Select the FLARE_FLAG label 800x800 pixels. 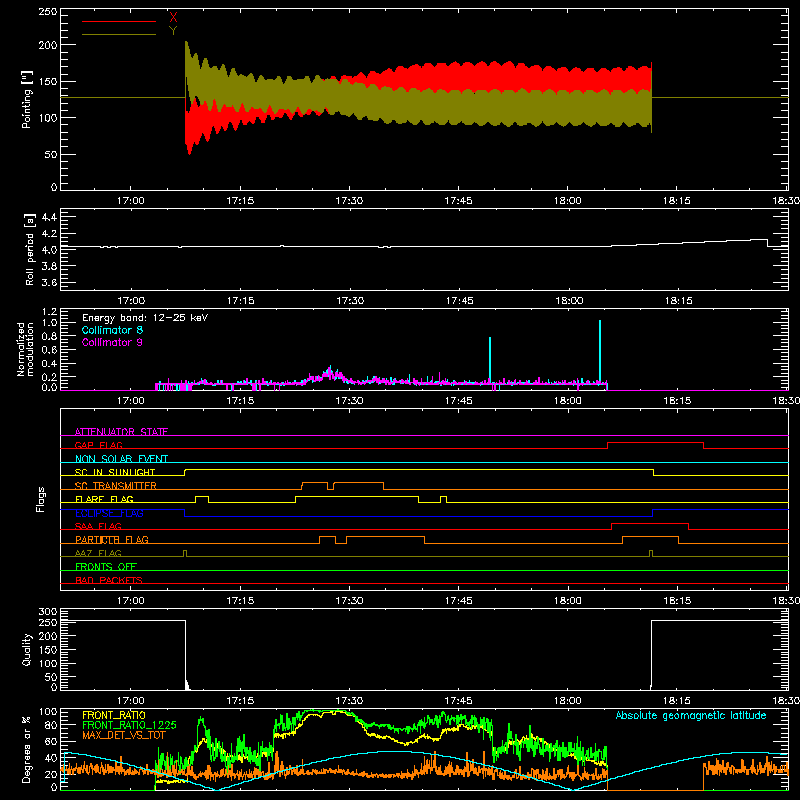pyautogui.click(x=104, y=499)
